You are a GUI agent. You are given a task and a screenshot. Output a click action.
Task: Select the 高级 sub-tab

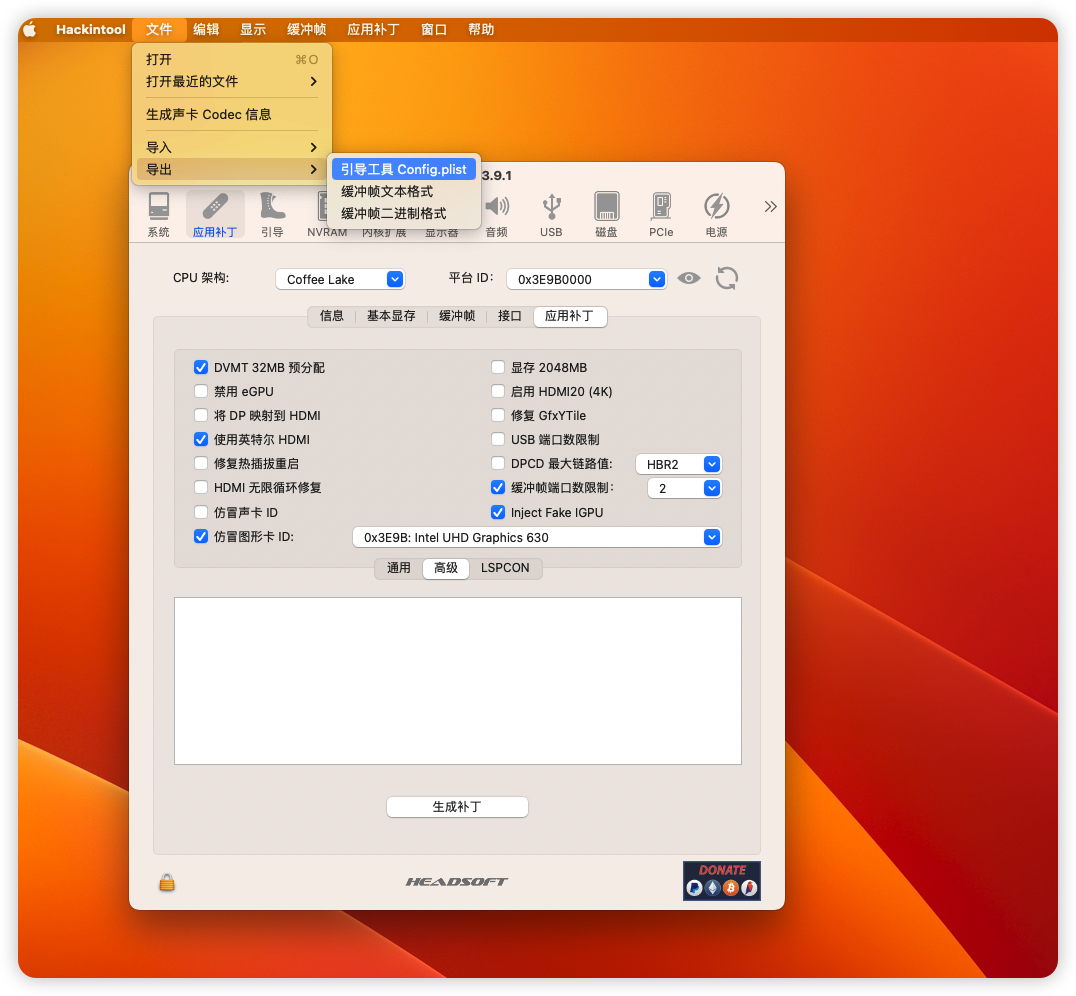(445, 568)
